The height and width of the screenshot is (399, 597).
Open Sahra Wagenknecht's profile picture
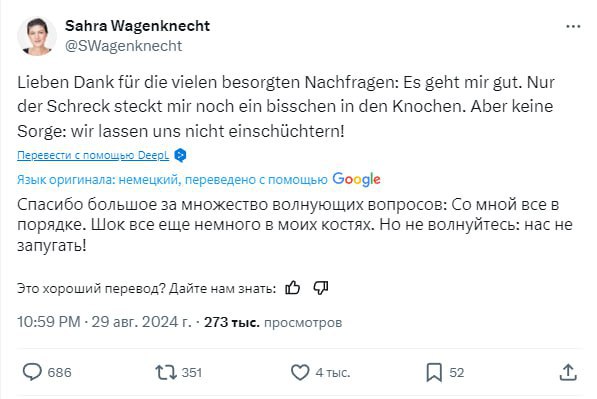pyautogui.click(x=37, y=37)
